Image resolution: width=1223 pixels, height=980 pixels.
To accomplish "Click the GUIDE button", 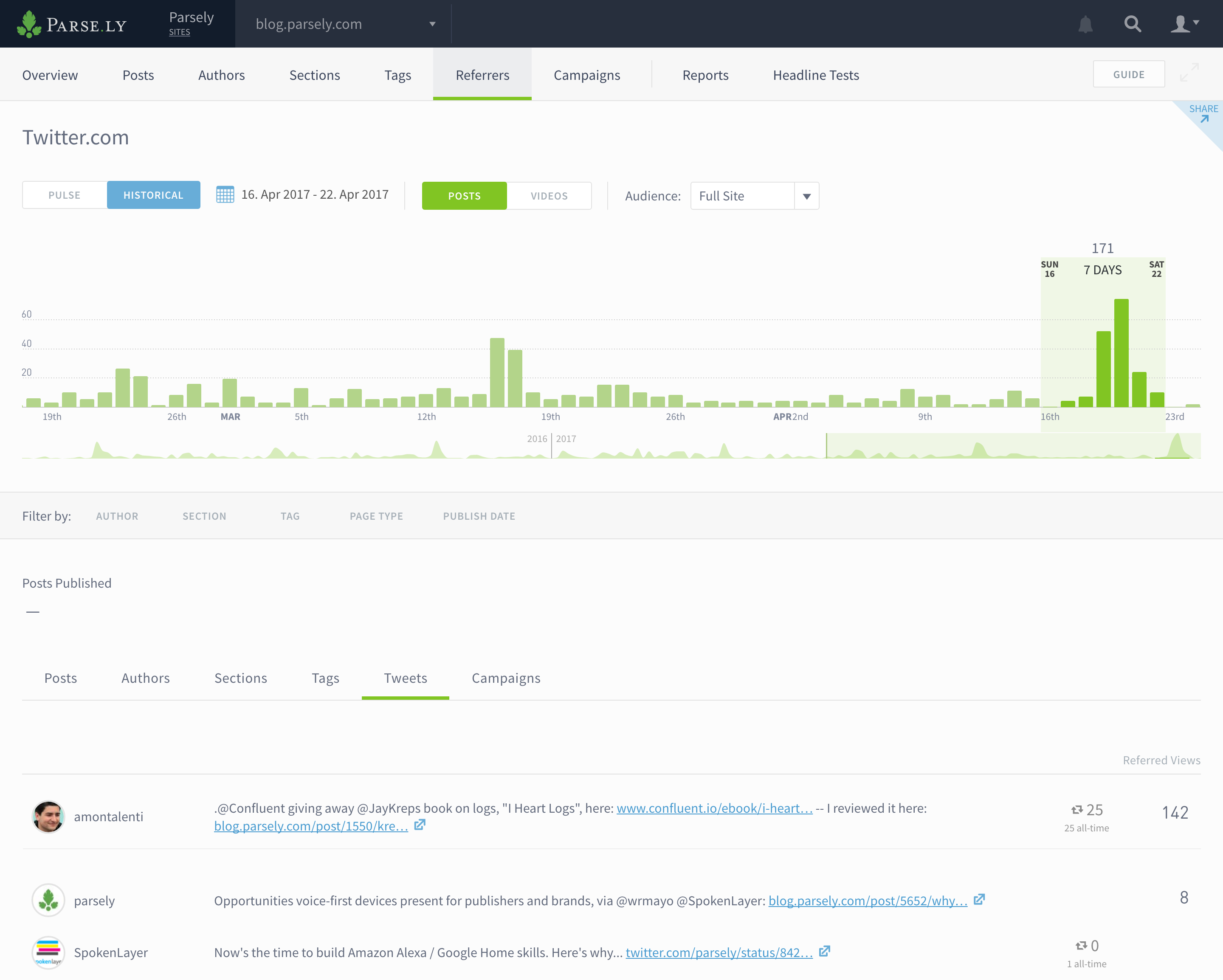I will 1129,74.
